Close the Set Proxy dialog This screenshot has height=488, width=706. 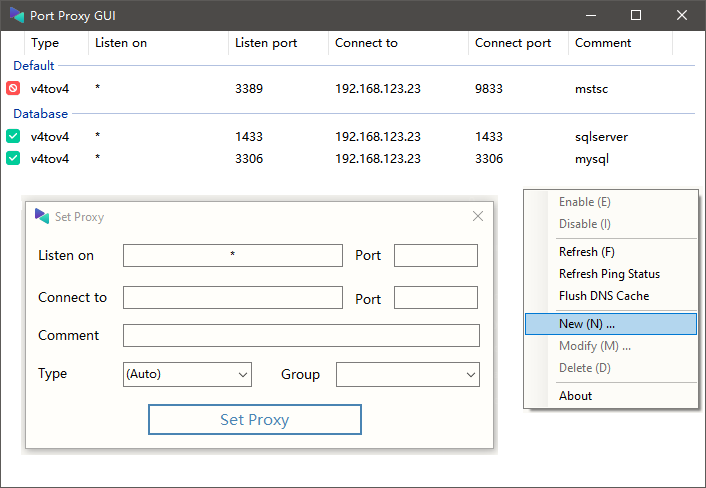tap(478, 217)
